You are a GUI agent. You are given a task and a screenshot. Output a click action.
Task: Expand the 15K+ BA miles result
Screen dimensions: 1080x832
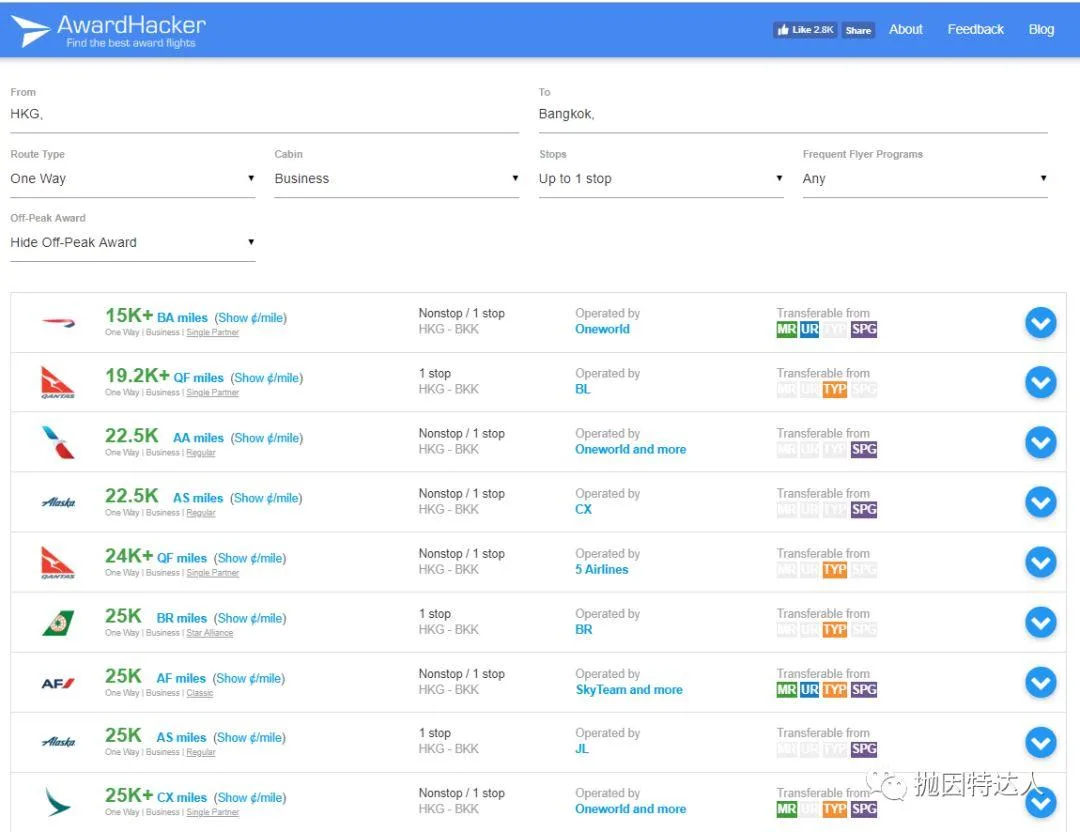coord(1040,322)
